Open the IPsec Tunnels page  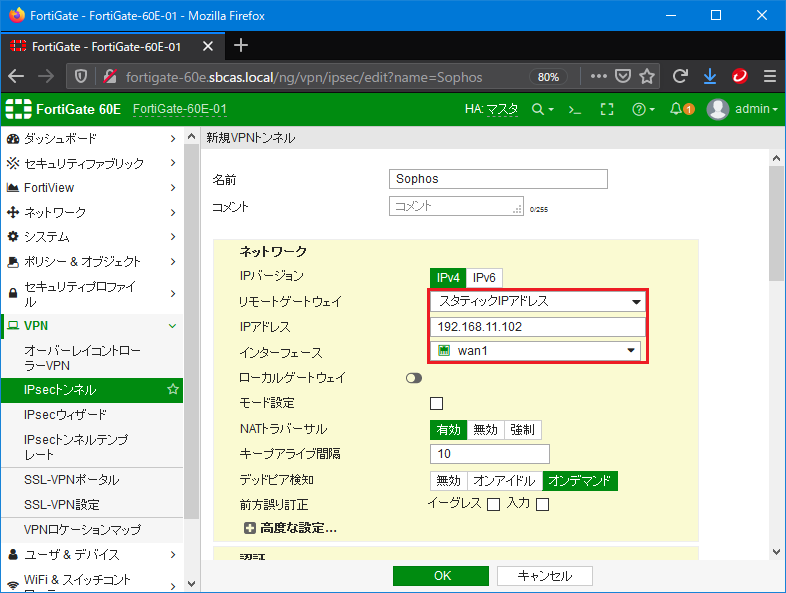(x=92, y=390)
